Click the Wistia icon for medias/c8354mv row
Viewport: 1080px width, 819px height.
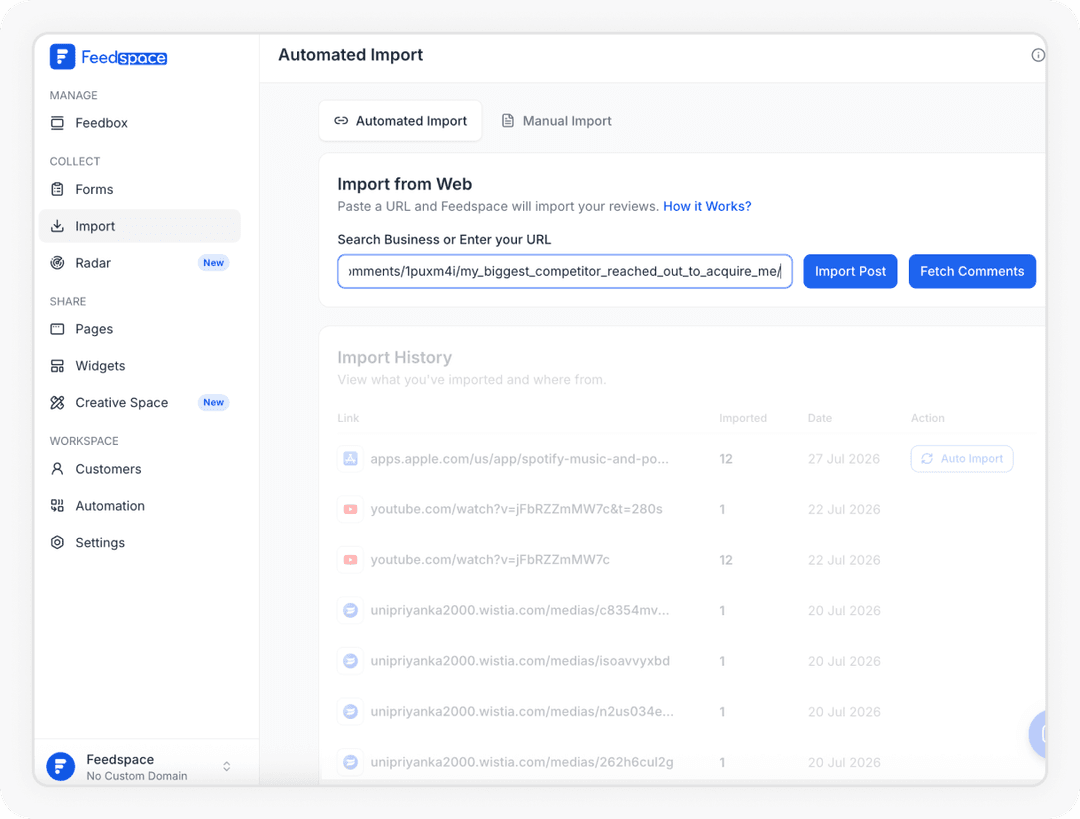point(351,610)
